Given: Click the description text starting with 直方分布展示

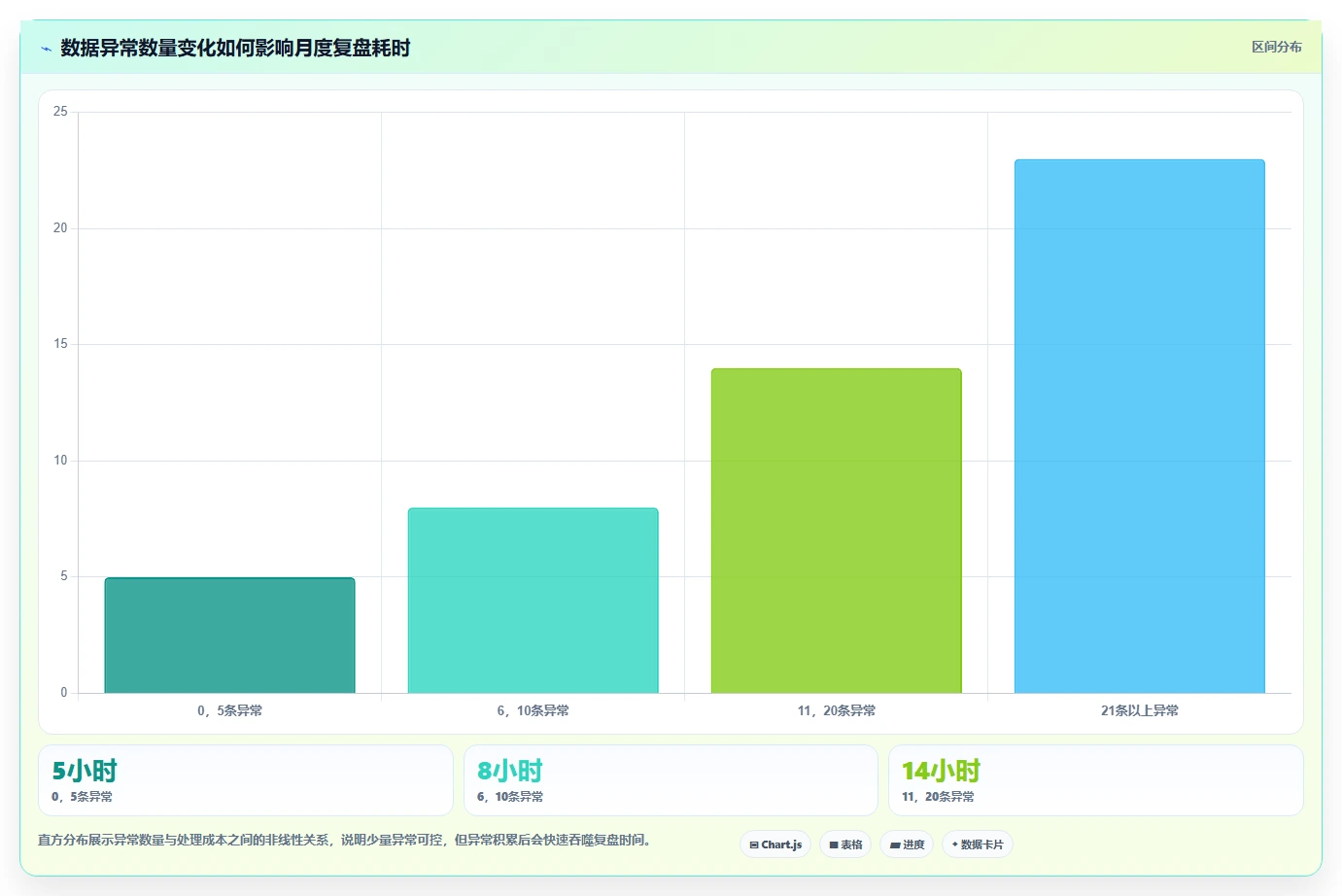Looking at the screenshot, I should coord(344,840).
